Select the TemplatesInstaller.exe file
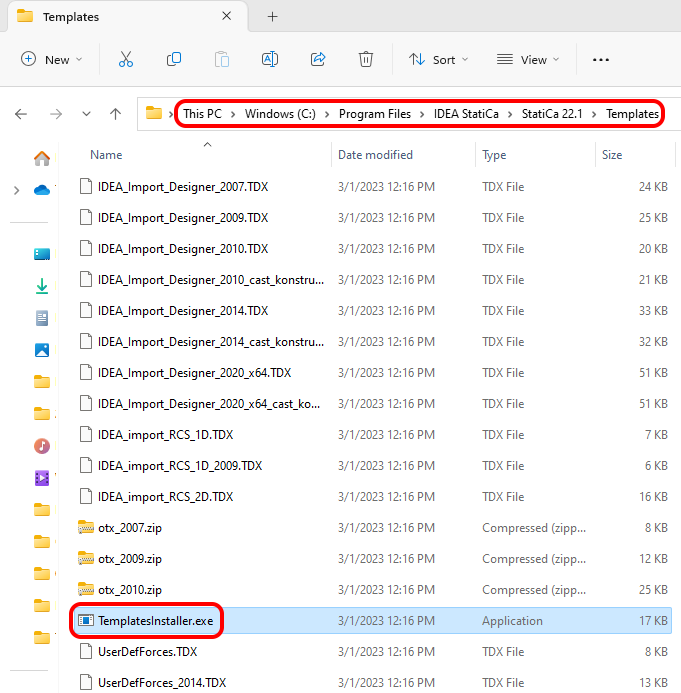The image size is (681, 693). tap(155, 622)
